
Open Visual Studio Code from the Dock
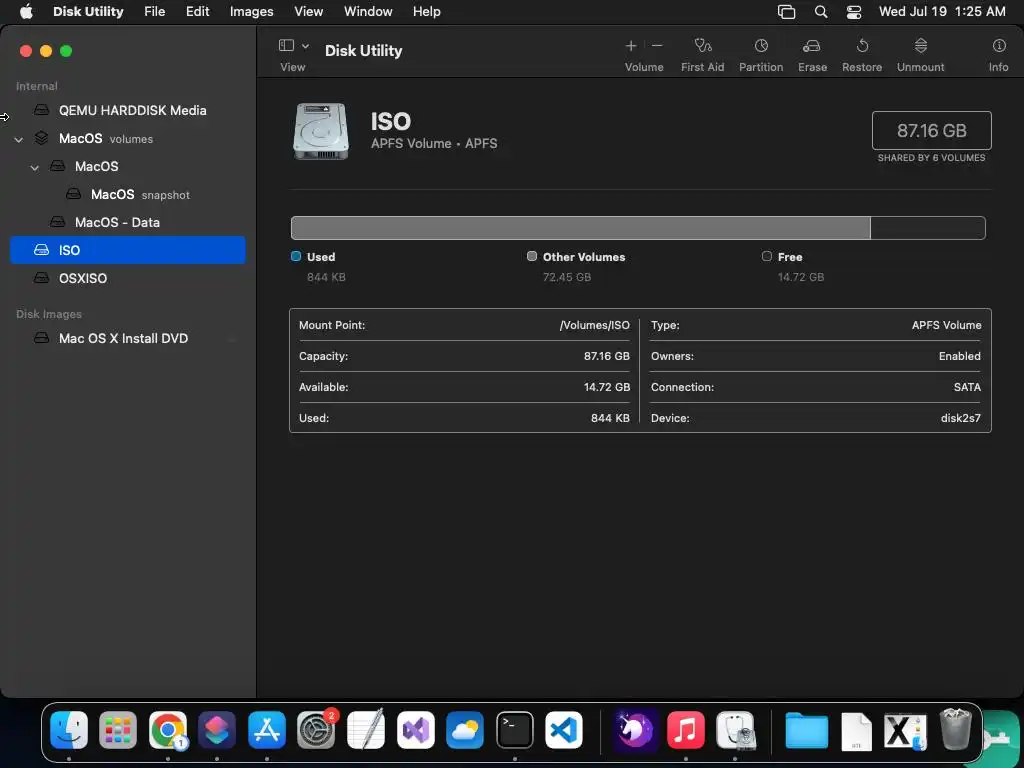coord(564,729)
